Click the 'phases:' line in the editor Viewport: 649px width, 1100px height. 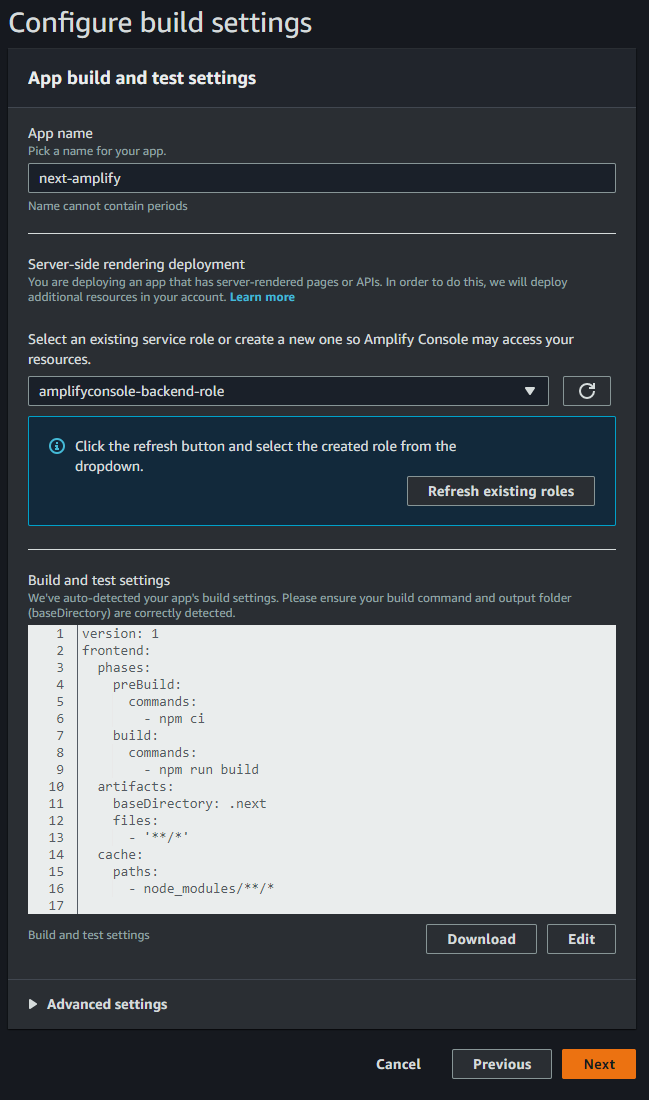(123, 667)
